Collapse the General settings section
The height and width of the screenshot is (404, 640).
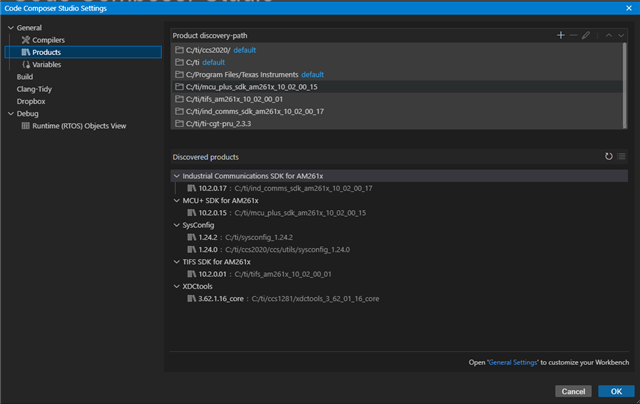(11, 27)
